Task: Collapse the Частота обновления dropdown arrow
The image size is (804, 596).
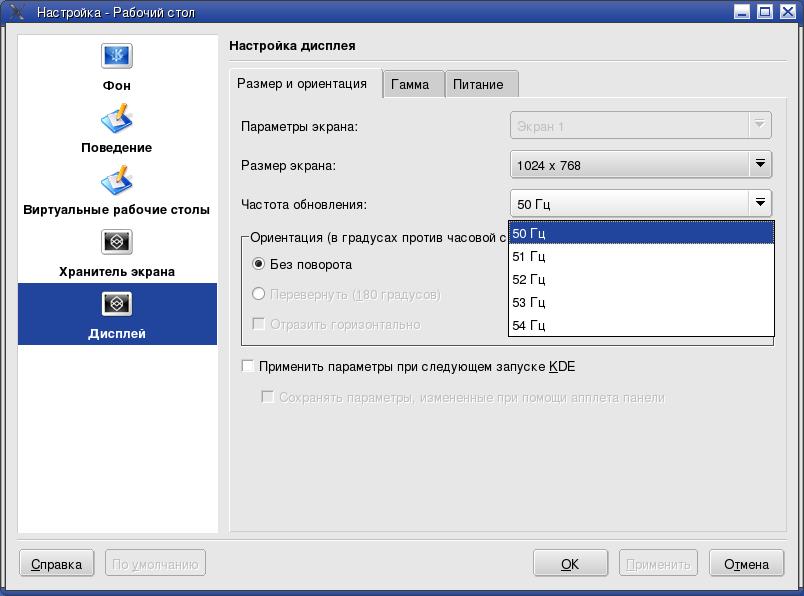Action: (760, 204)
